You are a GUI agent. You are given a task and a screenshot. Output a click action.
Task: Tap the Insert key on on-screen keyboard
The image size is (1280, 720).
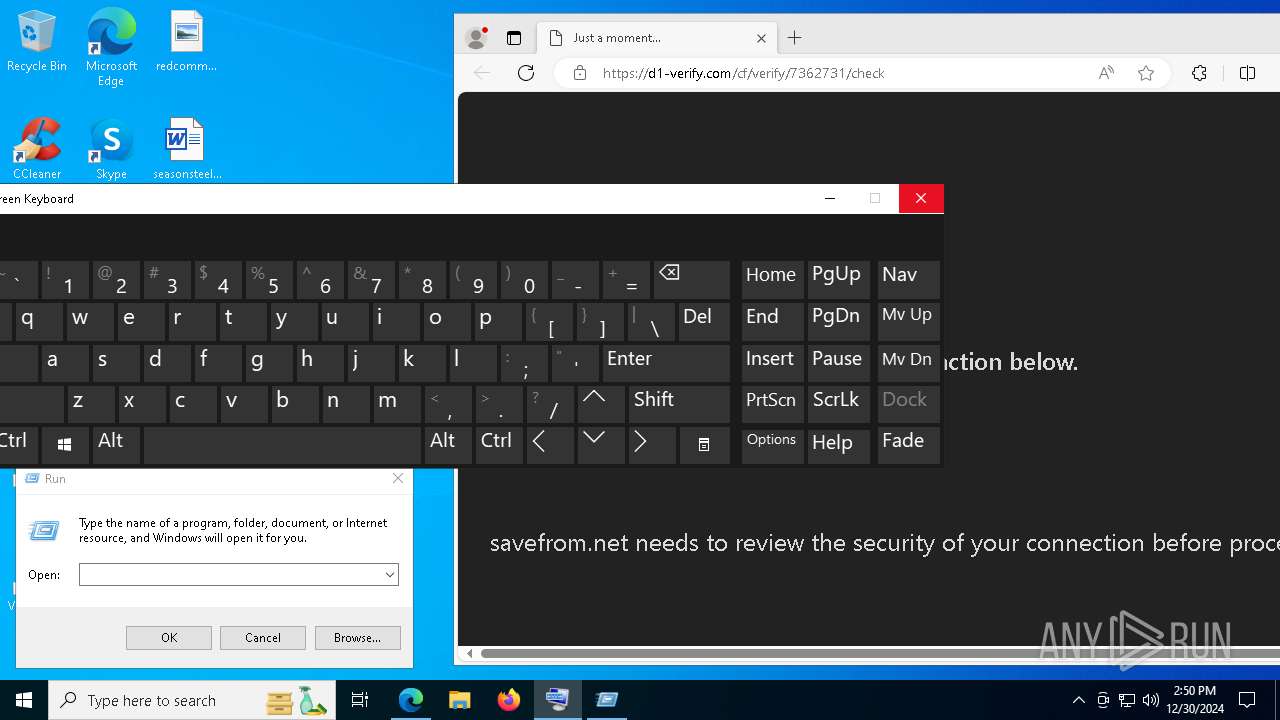772,362
